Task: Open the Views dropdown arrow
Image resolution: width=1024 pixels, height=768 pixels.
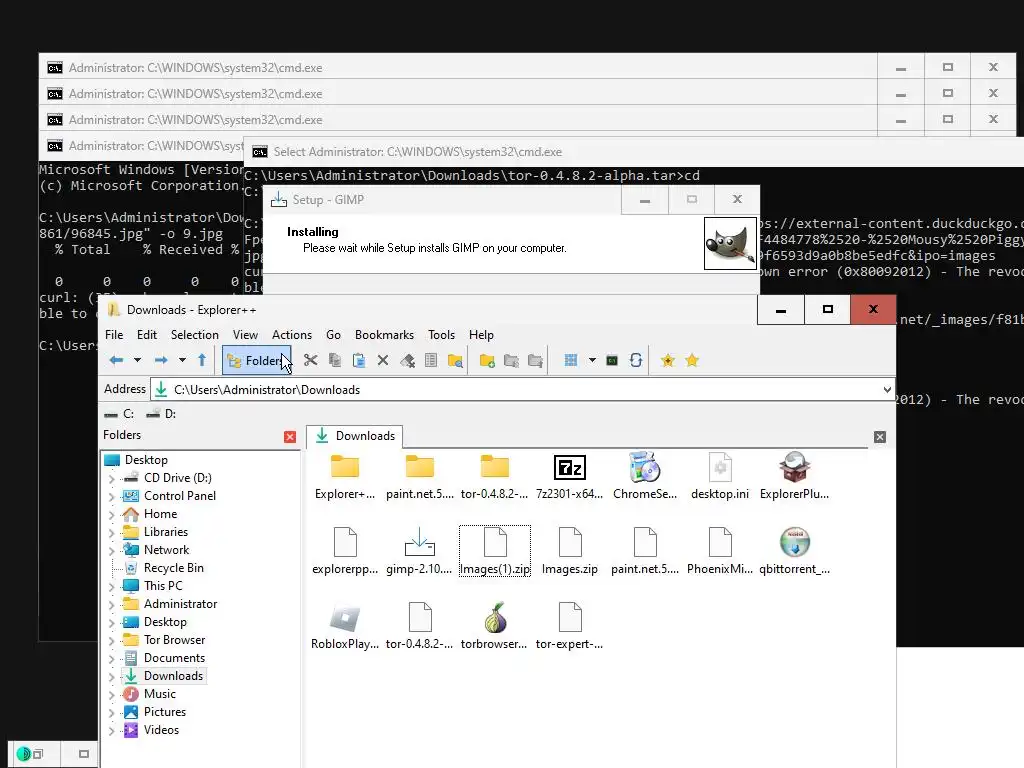Action: click(x=592, y=360)
